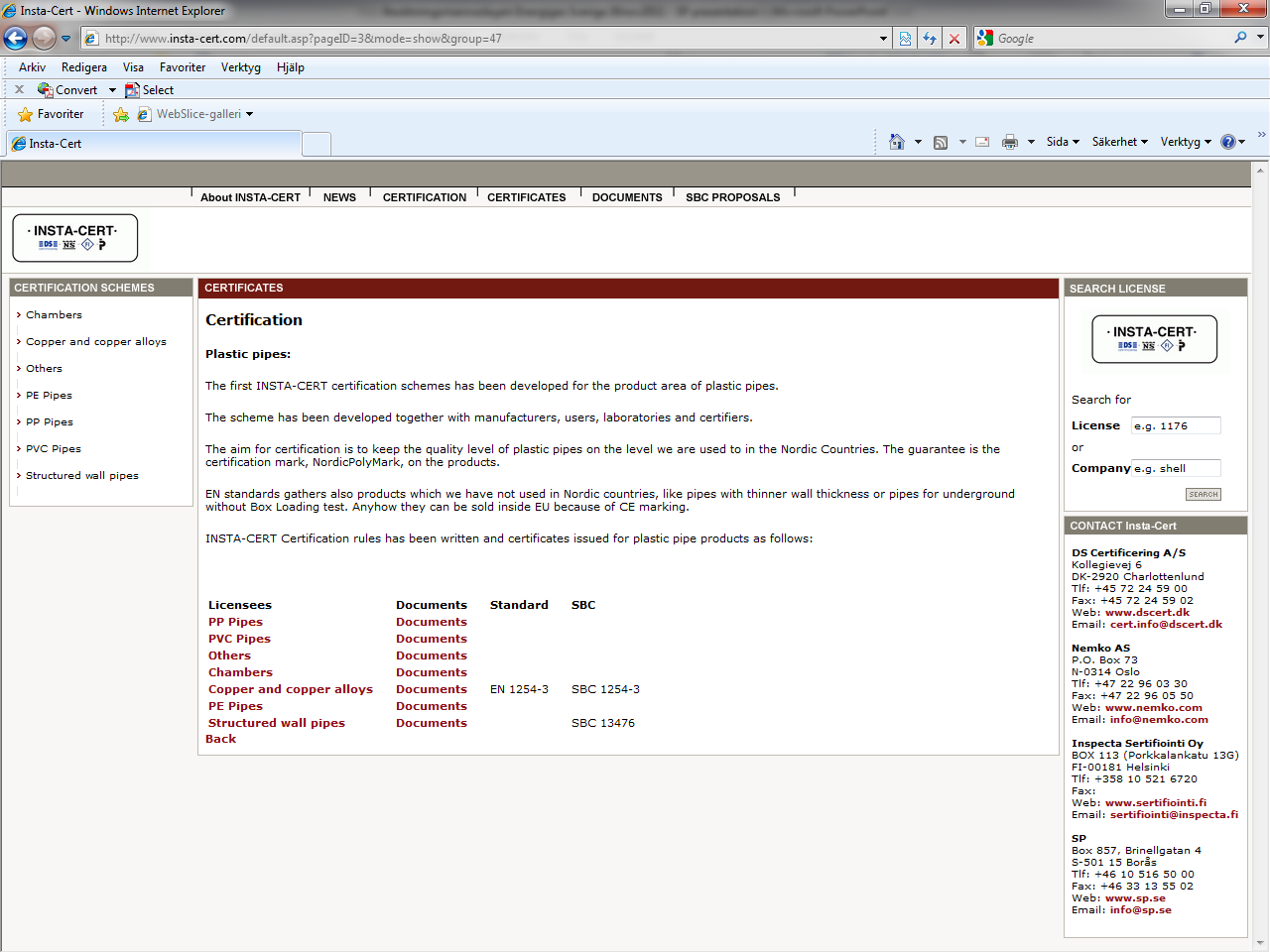Click the Convert toolbar button
The width and height of the screenshot is (1270, 952).
click(x=68, y=89)
